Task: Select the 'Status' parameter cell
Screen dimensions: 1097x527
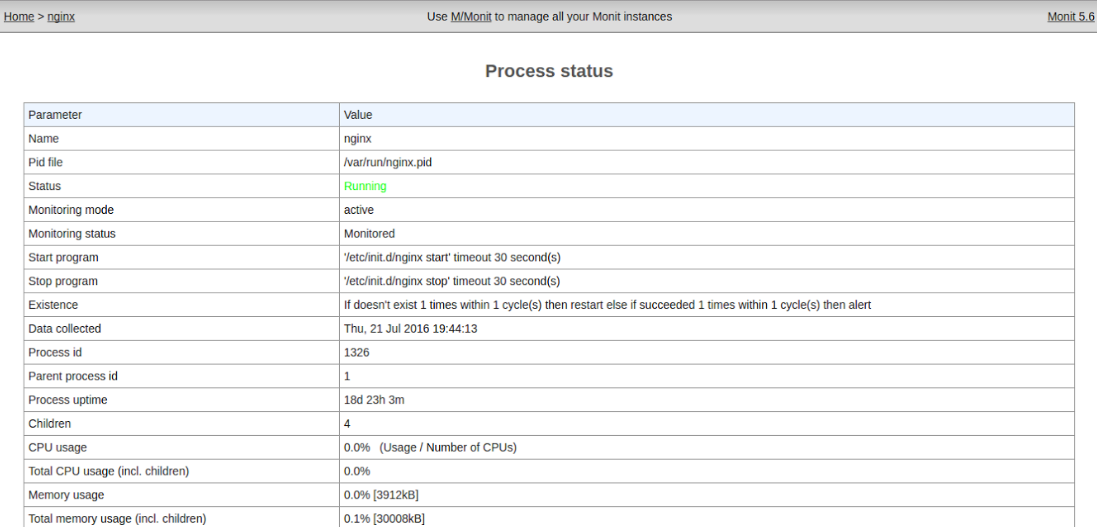Action: (x=182, y=186)
